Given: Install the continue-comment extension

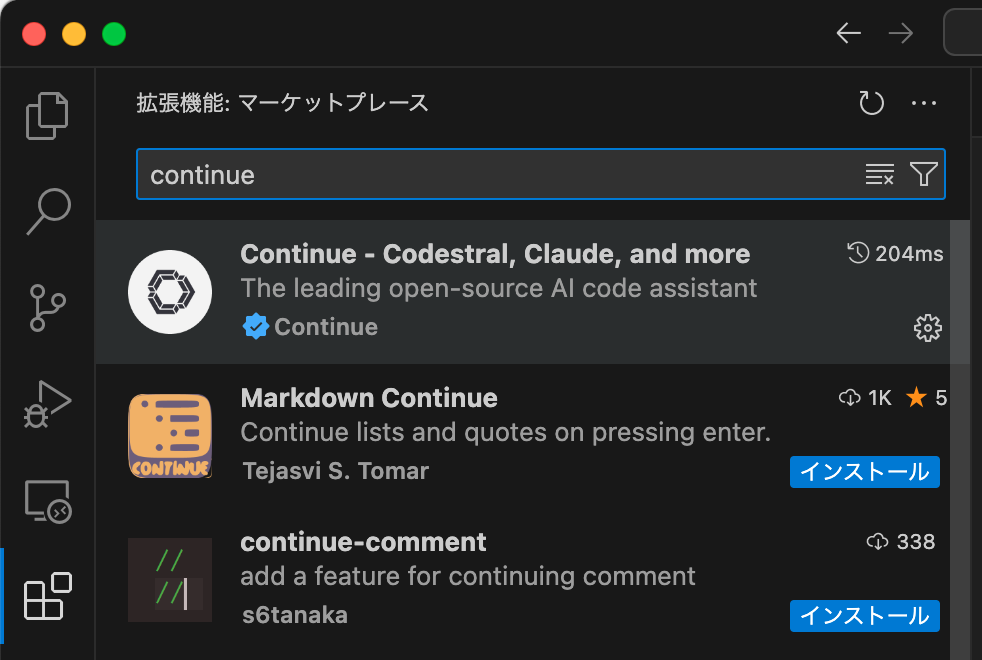Looking at the screenshot, I should [x=864, y=616].
